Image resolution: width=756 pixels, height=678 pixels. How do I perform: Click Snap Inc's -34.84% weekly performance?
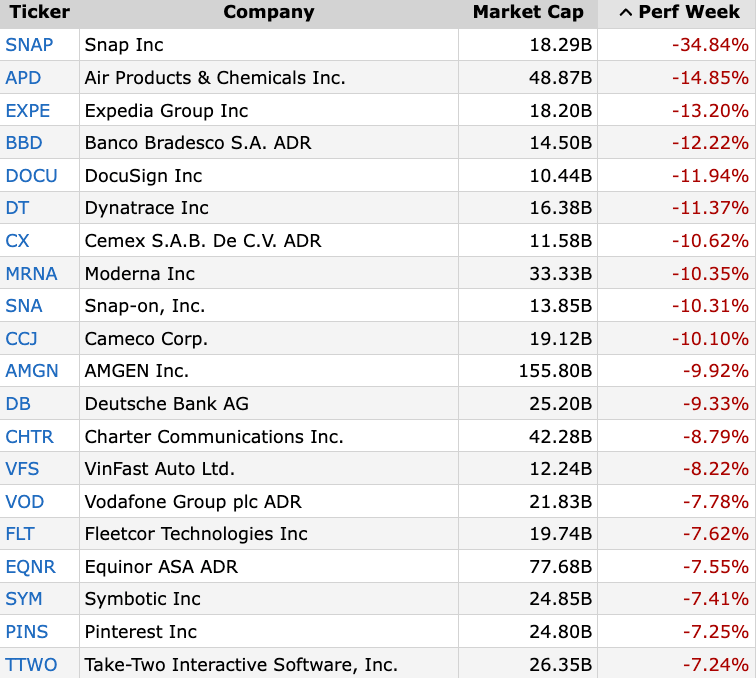coord(710,45)
